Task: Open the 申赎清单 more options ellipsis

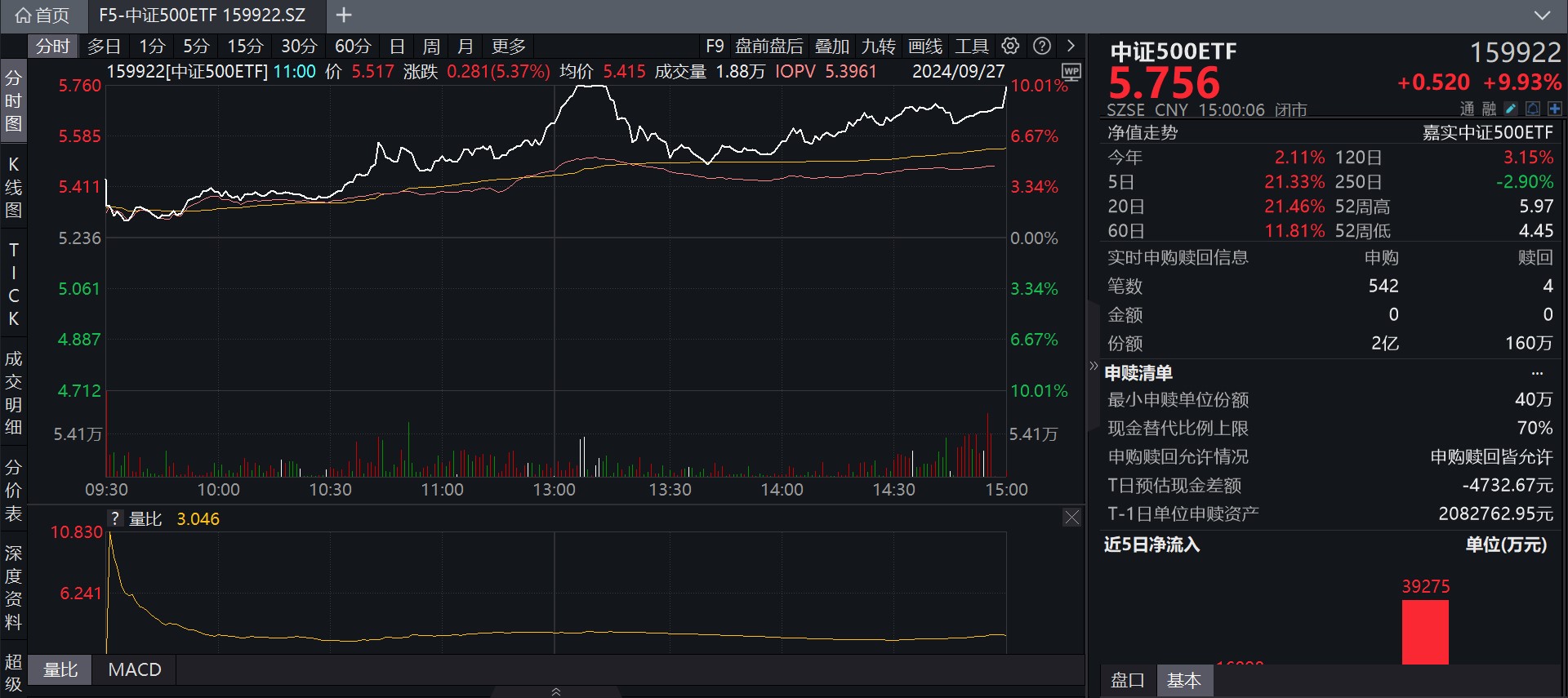Action: tap(1537, 373)
